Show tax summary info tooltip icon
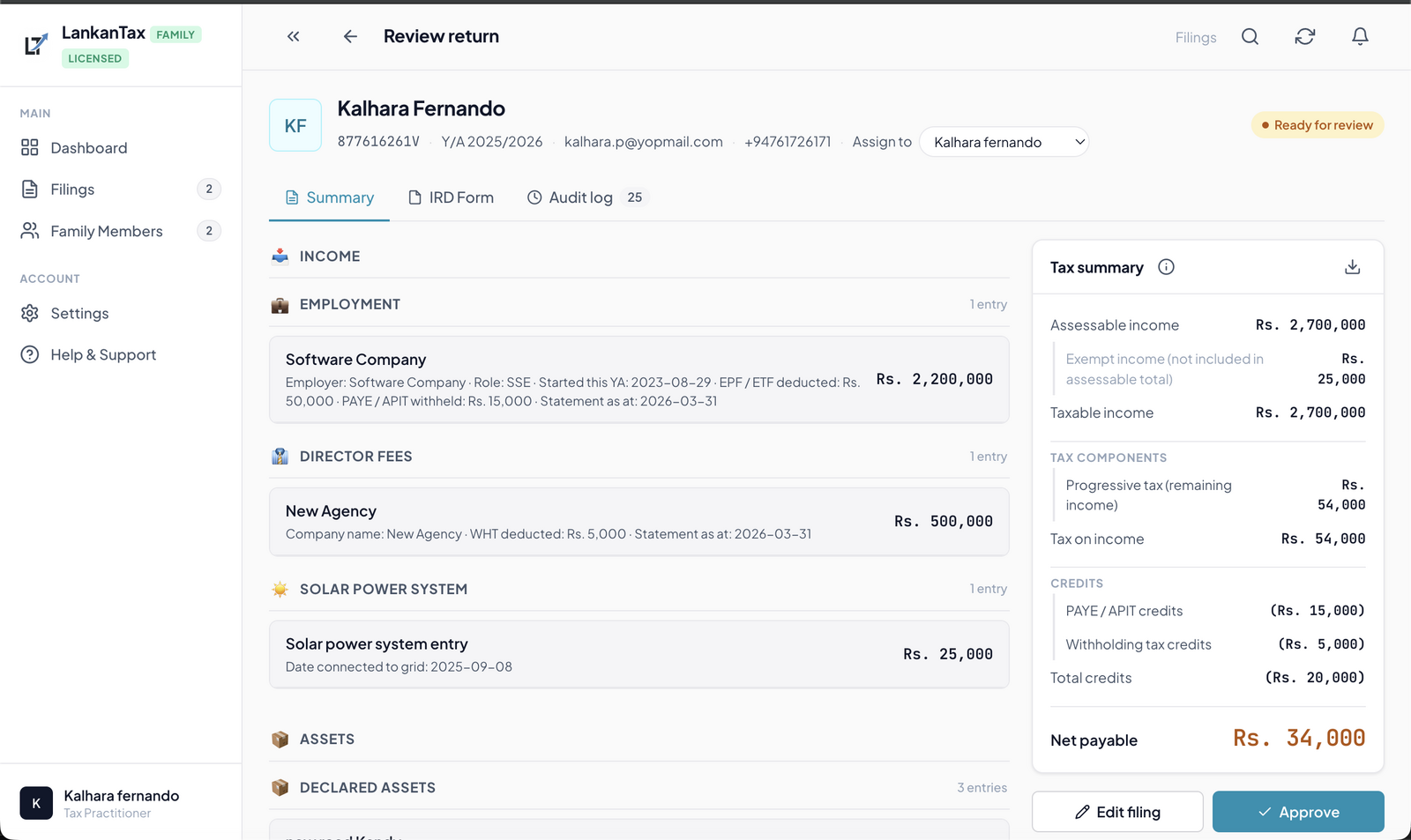1411x840 pixels. coord(1166,267)
